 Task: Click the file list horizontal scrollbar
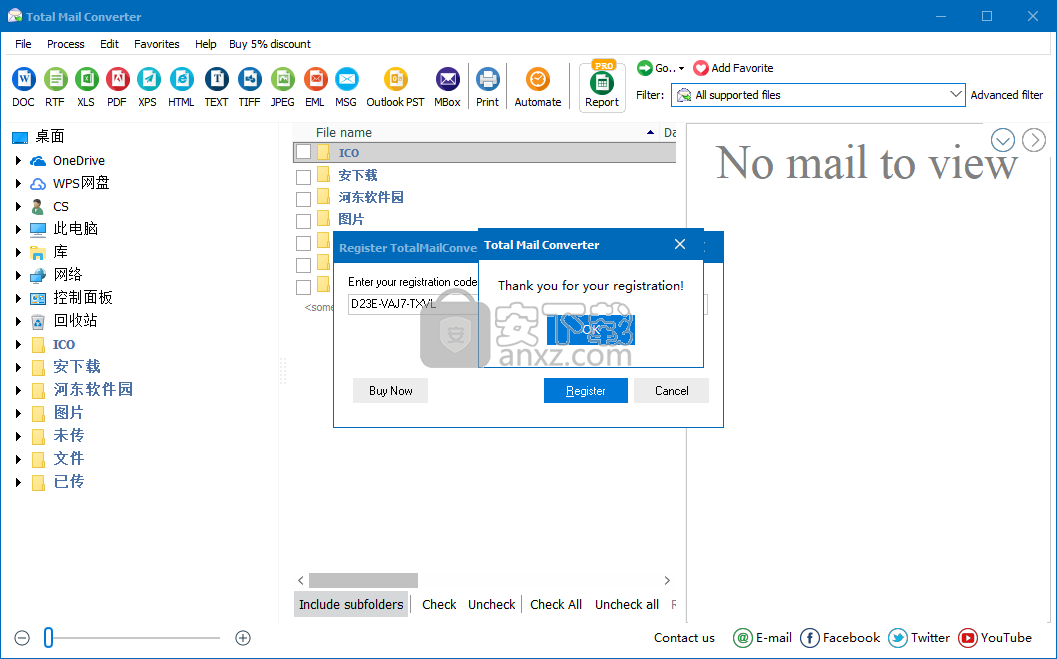click(x=363, y=580)
